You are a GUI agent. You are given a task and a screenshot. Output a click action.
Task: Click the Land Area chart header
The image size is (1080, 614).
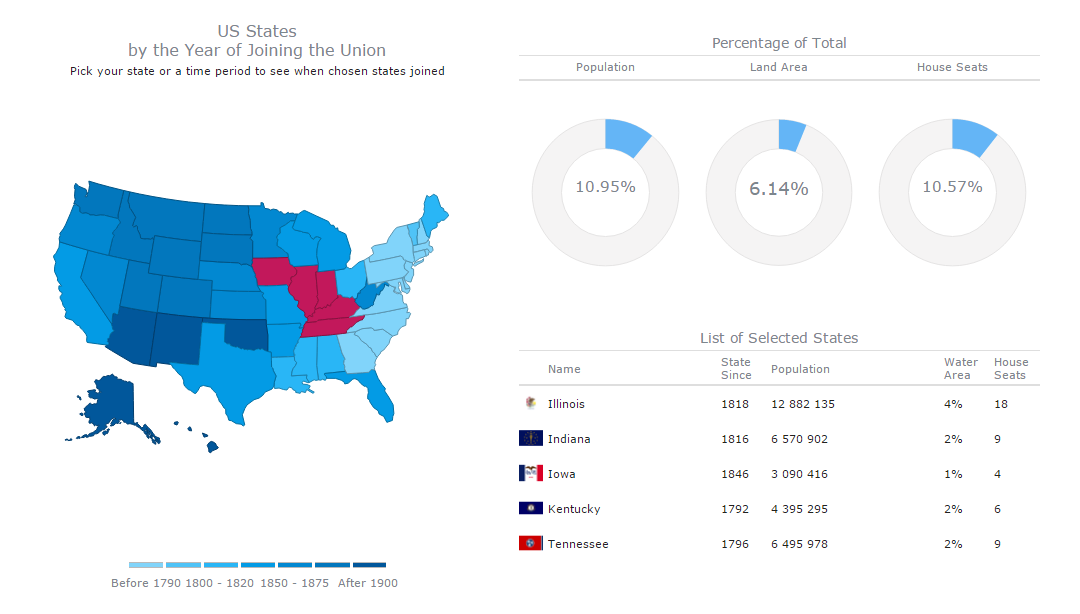(778, 67)
